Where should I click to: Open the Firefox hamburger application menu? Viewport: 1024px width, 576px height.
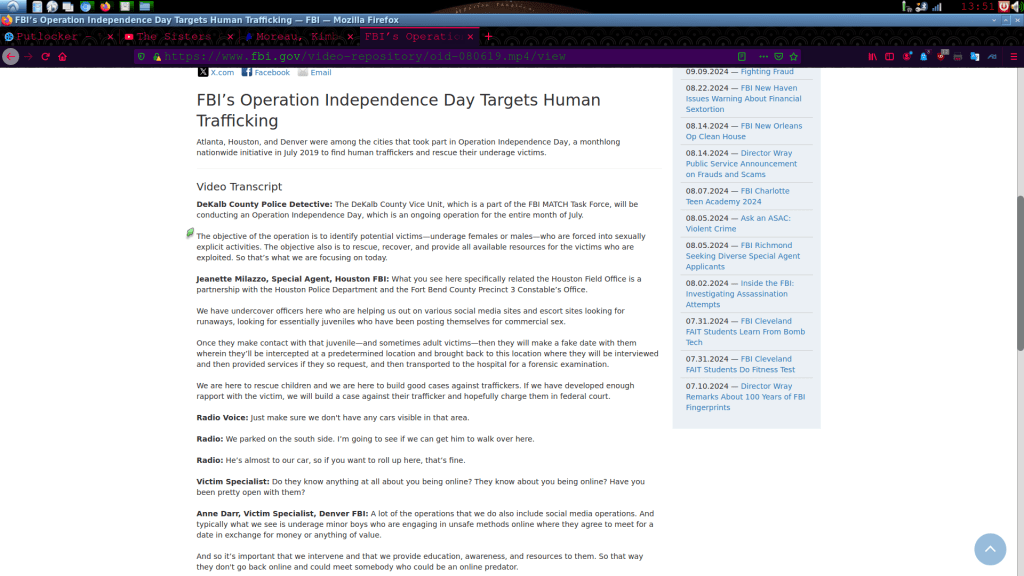(1012, 57)
